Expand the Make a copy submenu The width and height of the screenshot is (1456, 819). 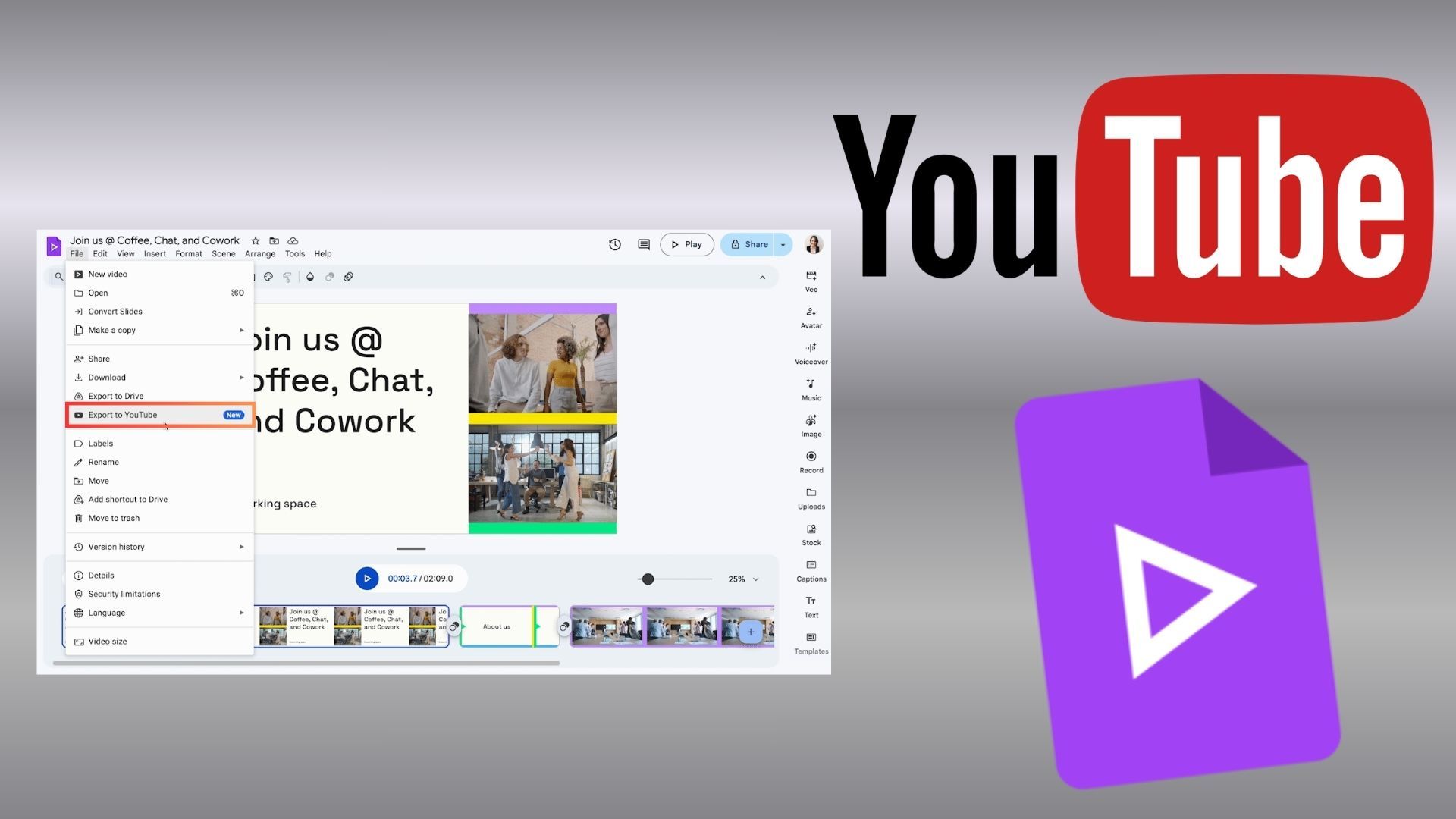click(x=160, y=331)
